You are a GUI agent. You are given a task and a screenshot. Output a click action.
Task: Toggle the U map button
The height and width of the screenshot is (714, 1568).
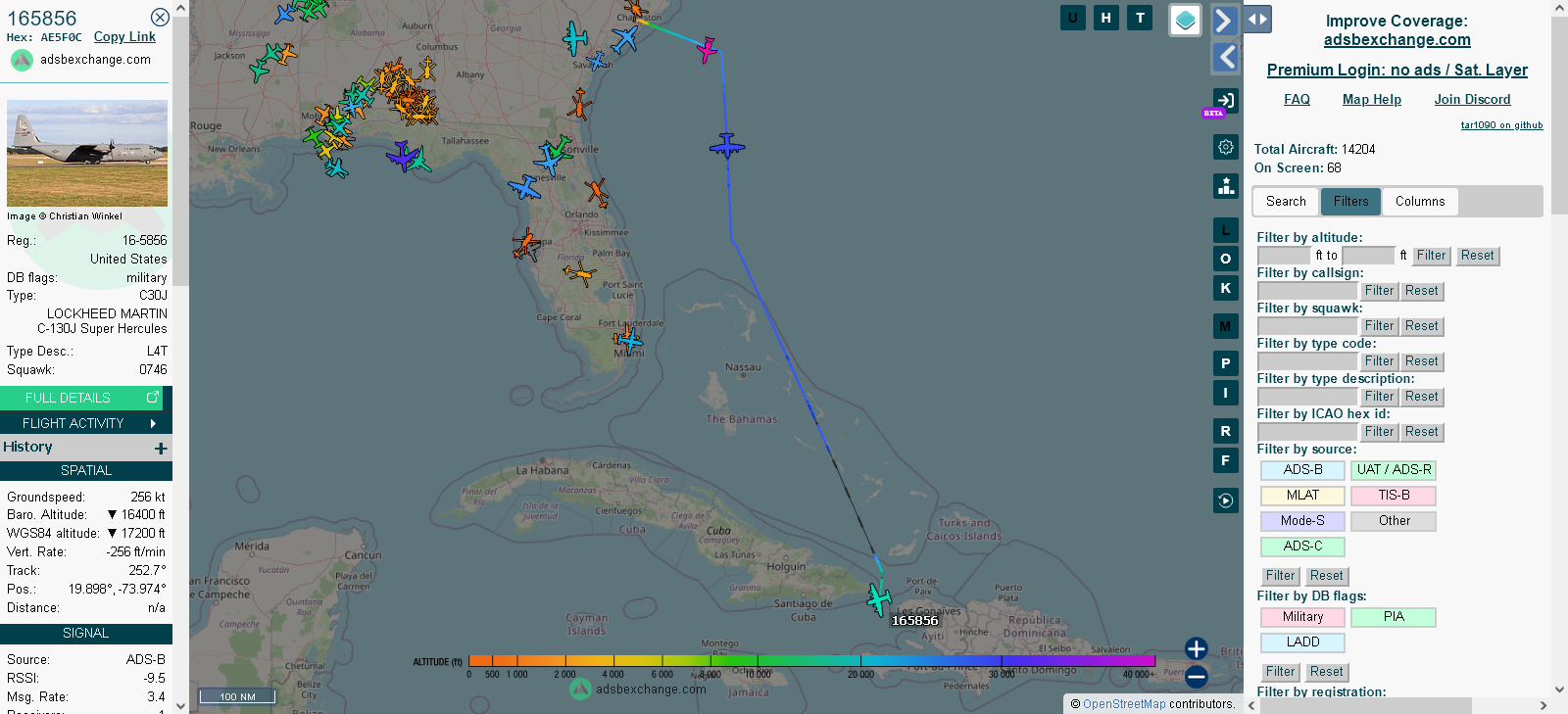pyautogui.click(x=1073, y=18)
